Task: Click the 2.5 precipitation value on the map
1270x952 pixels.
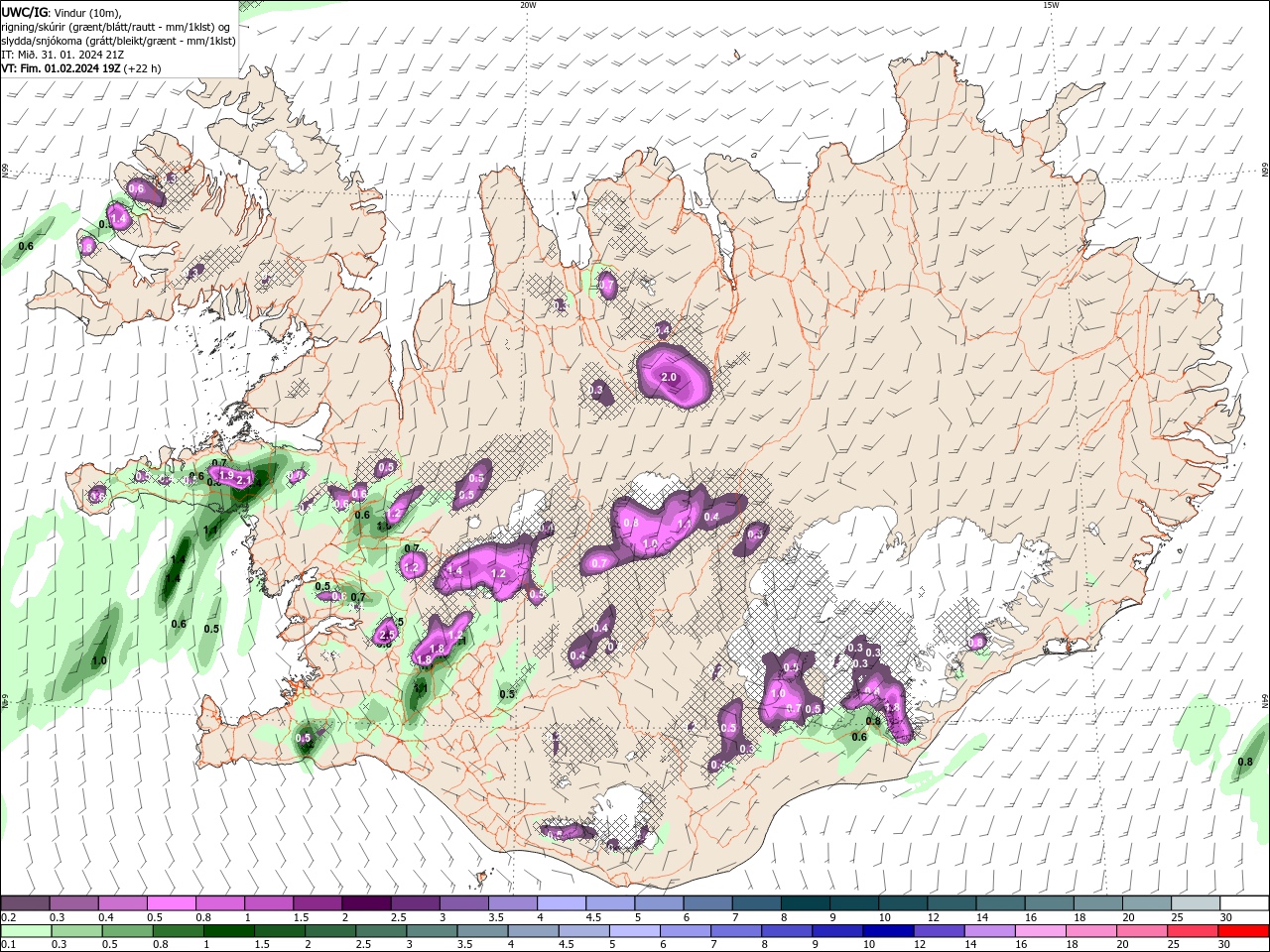Action: point(388,634)
